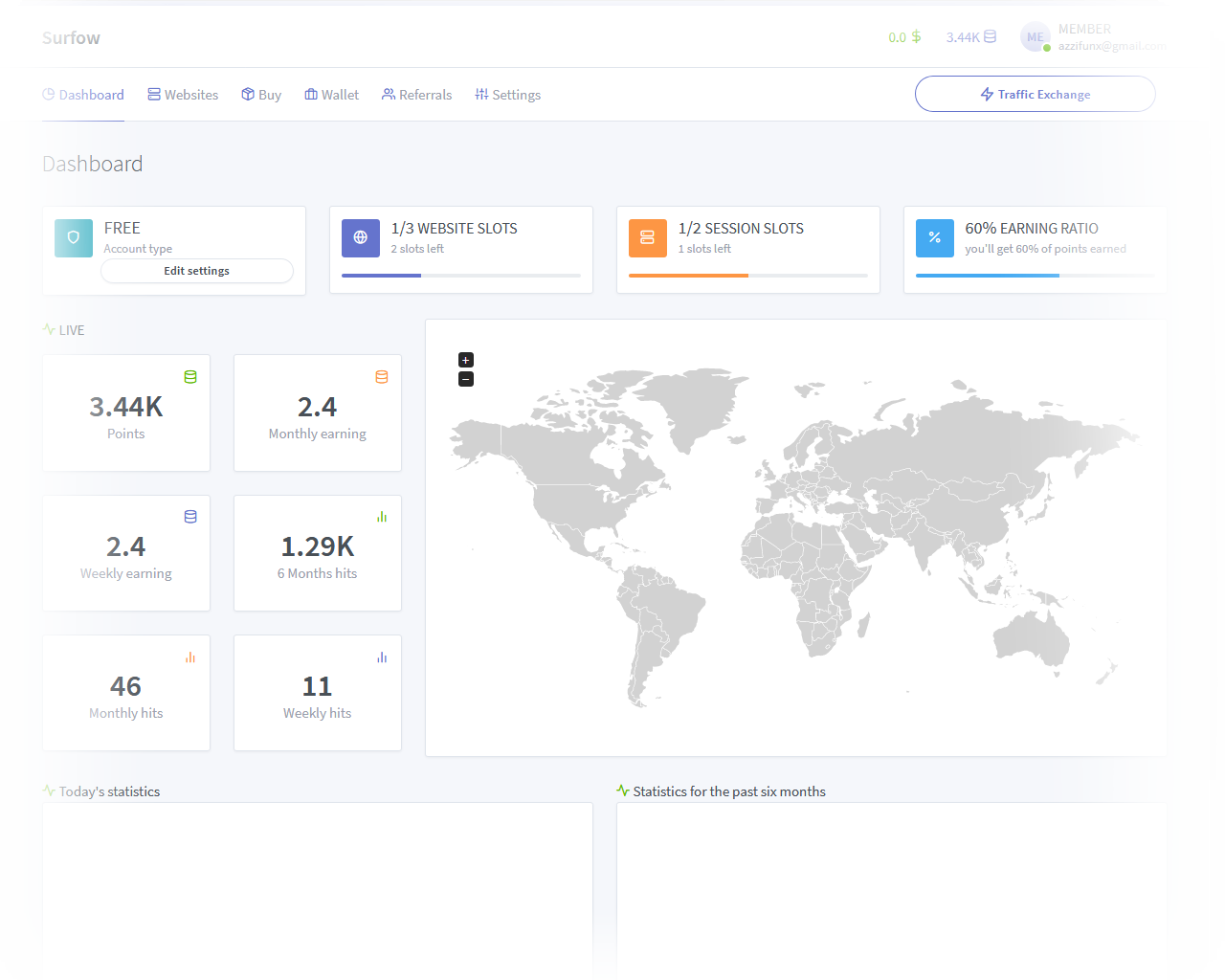Click the ME user avatar in header
The image size is (1225, 980).
(x=1036, y=37)
